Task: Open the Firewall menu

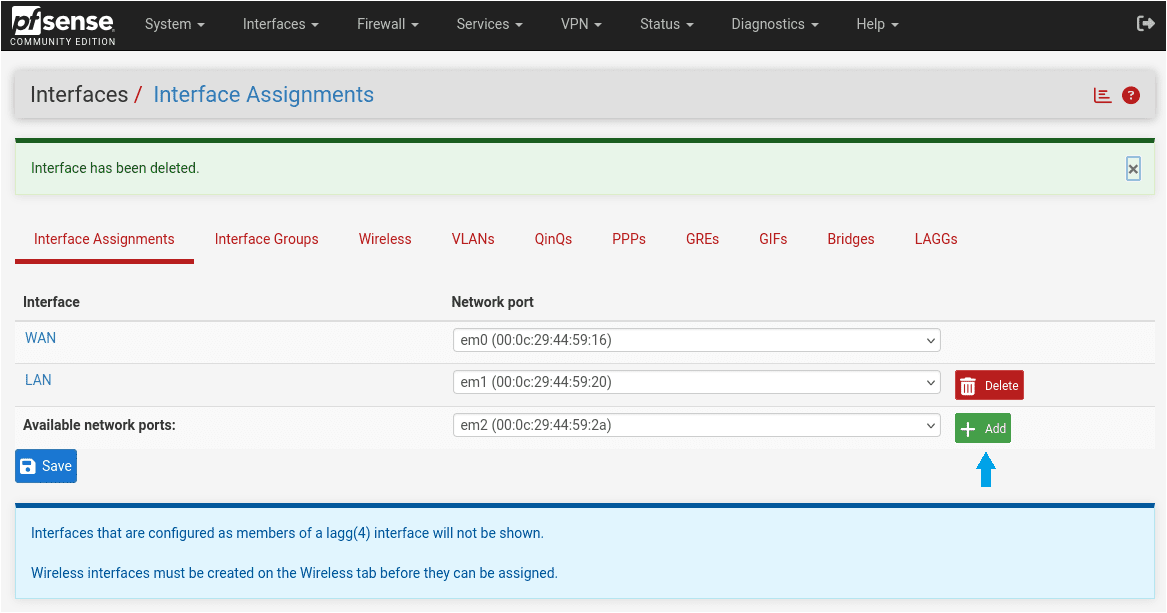Action: 388,24
